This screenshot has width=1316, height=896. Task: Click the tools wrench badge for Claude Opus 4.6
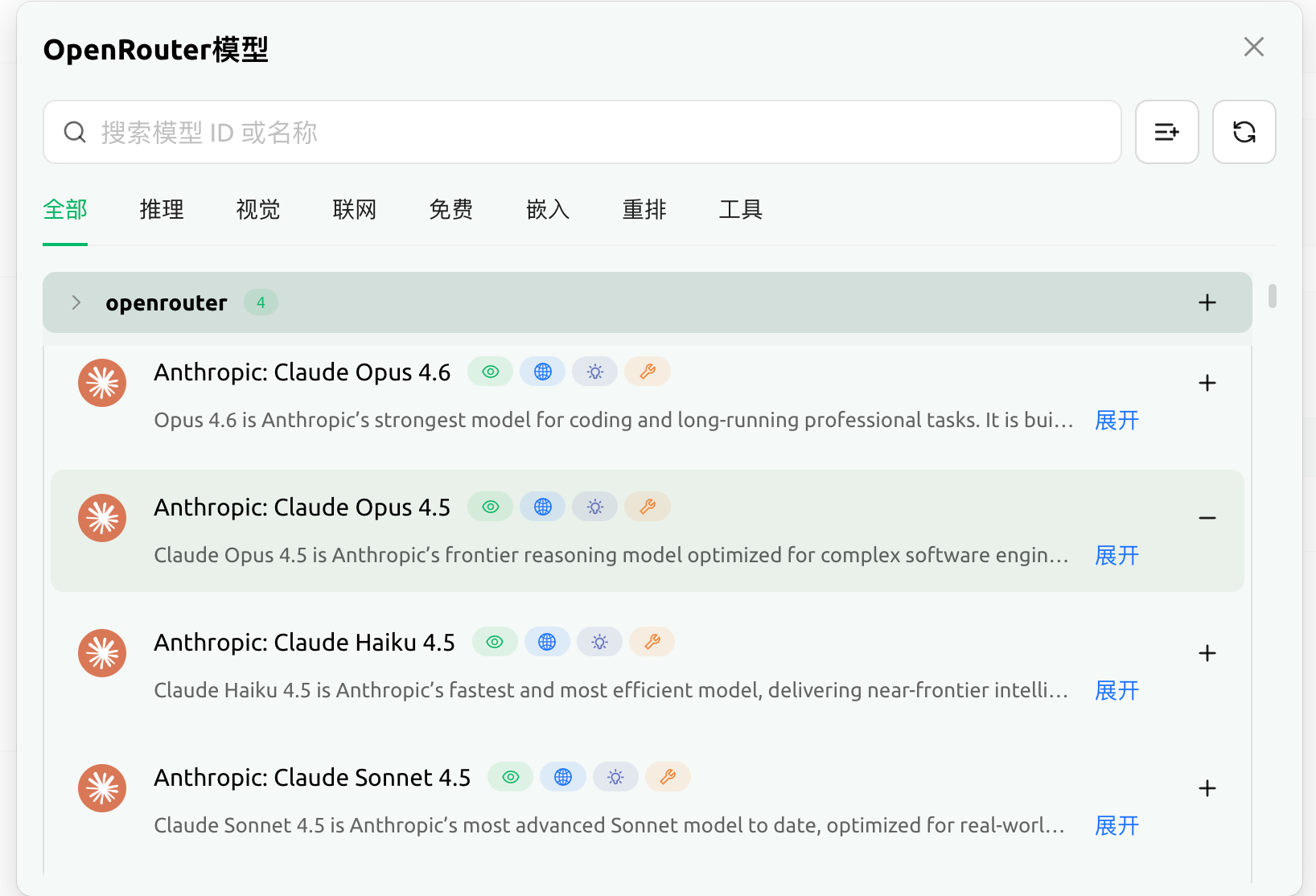[648, 372]
